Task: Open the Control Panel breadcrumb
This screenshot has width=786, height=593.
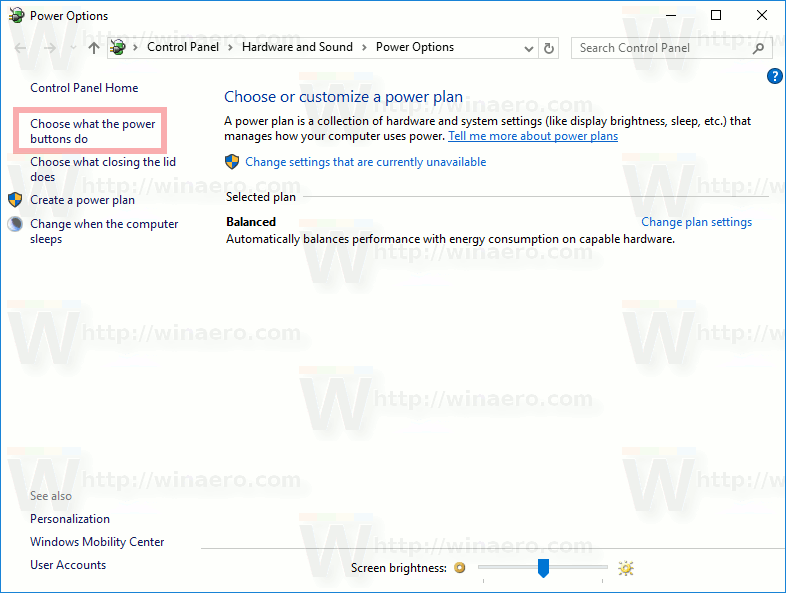Action: pyautogui.click(x=183, y=47)
